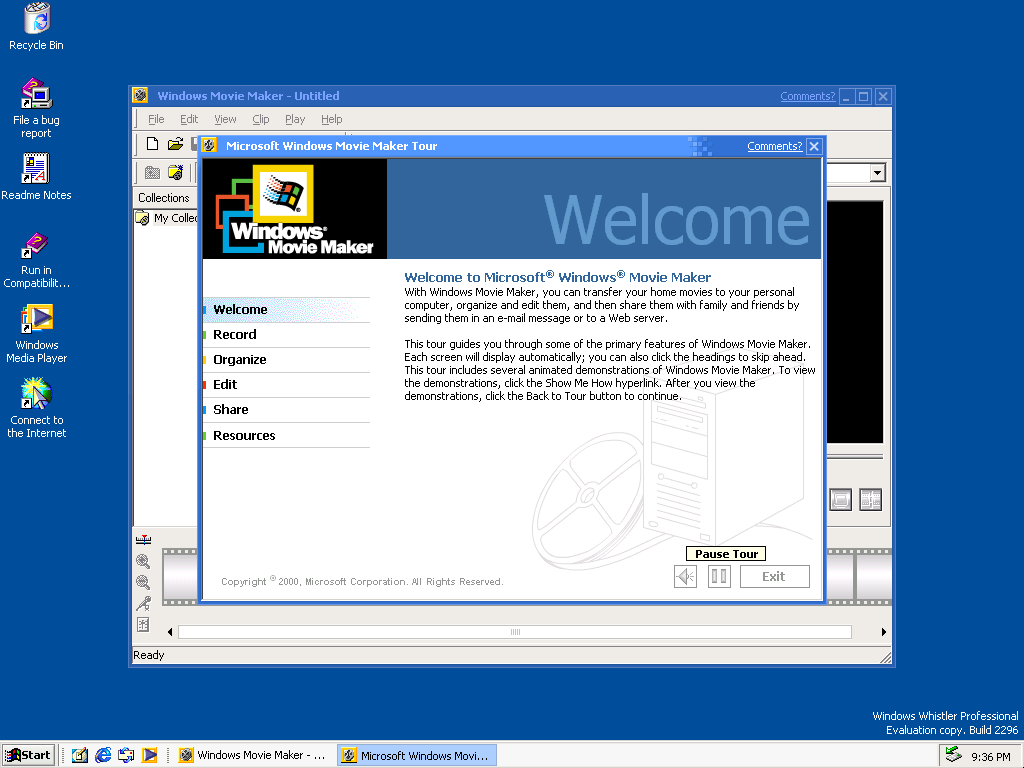This screenshot has height=768, width=1024.
Task: Pause the tour with pause button
Action: tap(719, 577)
